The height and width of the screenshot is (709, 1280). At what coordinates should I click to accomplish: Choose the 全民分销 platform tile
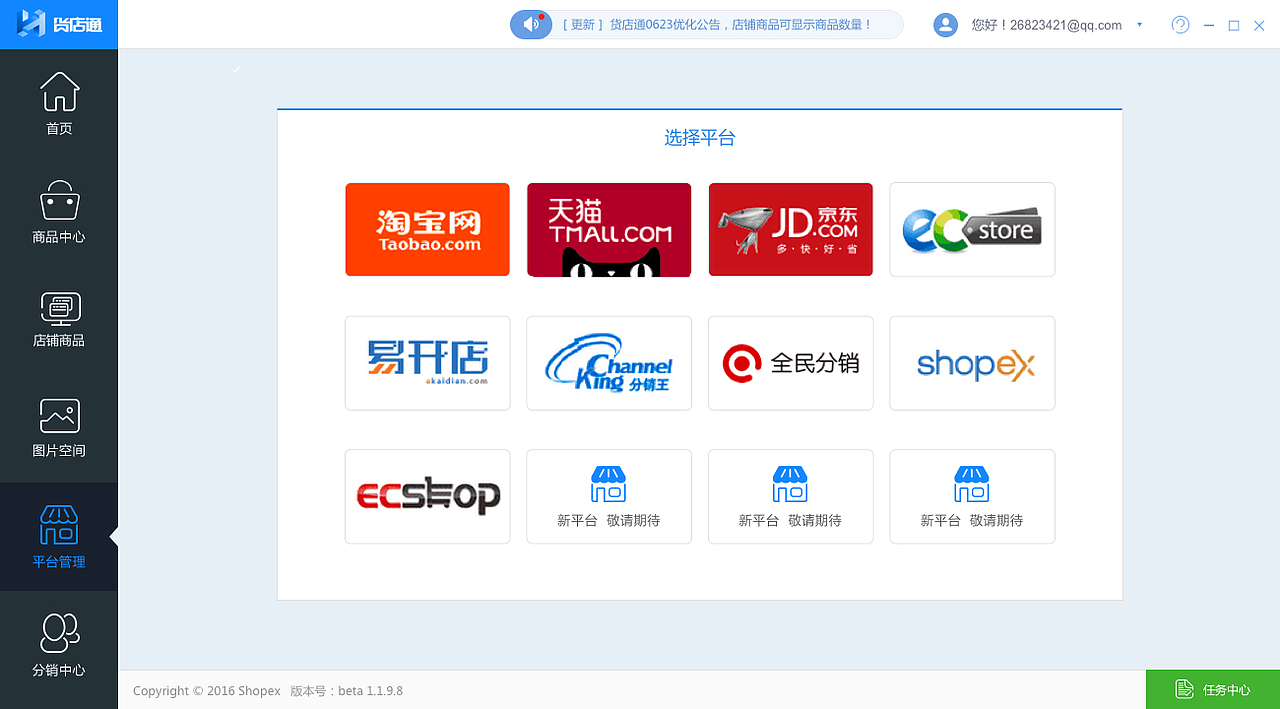791,363
